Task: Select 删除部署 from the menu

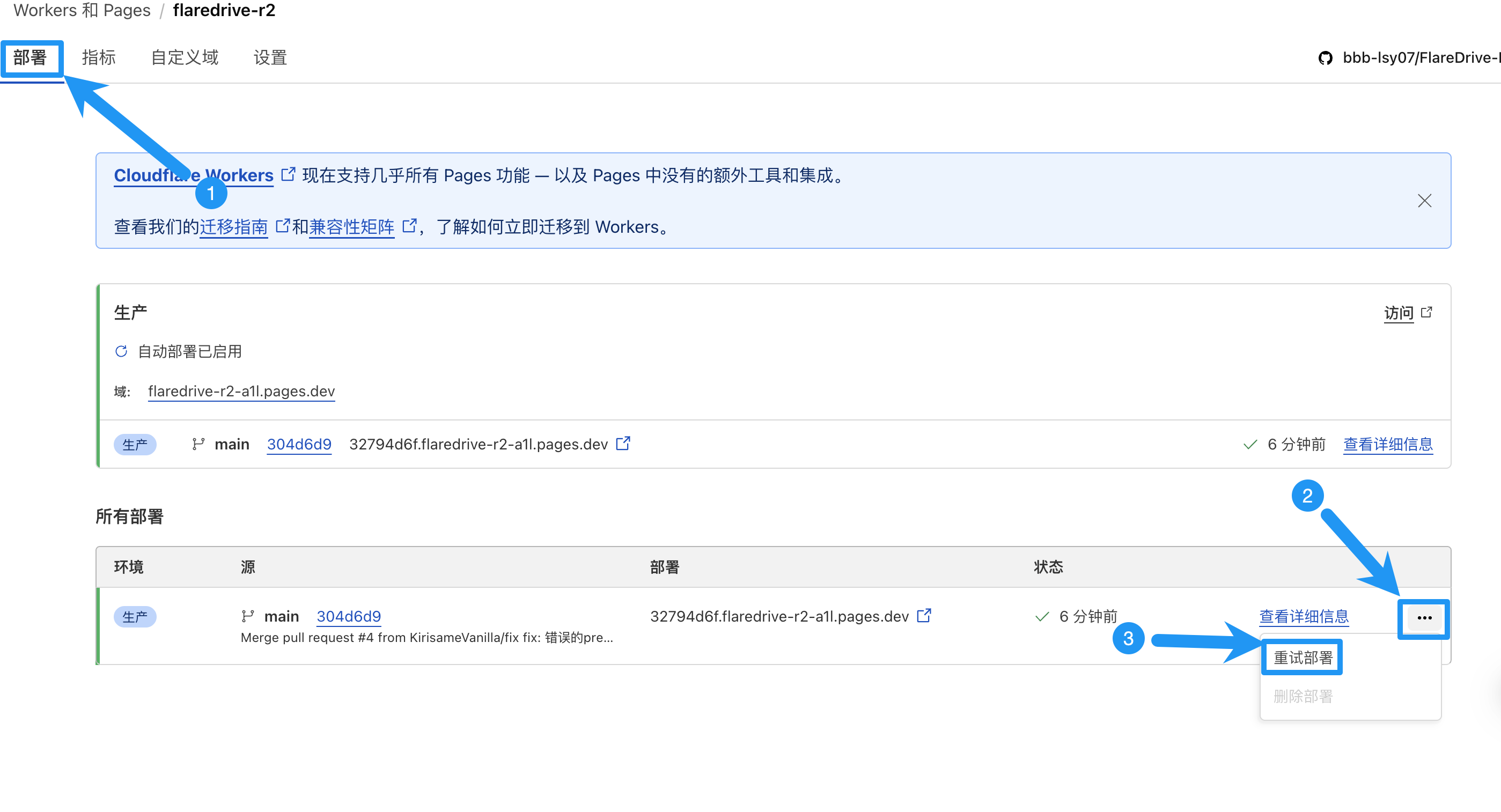Action: tap(1303, 696)
